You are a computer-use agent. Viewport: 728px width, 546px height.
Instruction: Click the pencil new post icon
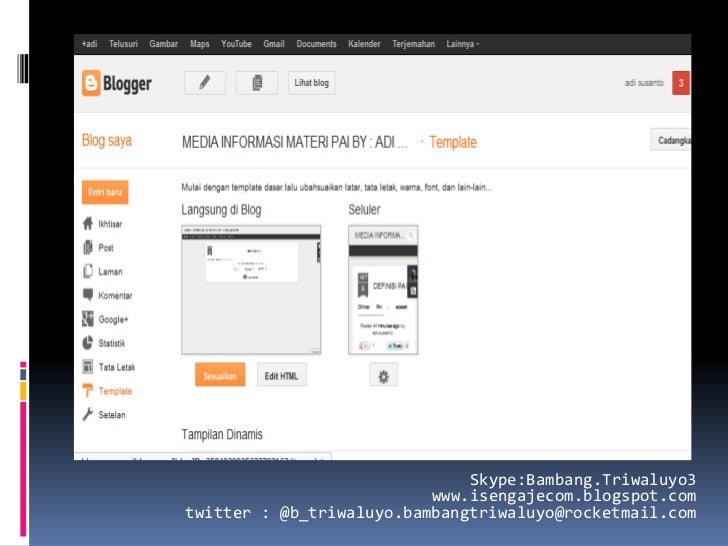(x=205, y=83)
